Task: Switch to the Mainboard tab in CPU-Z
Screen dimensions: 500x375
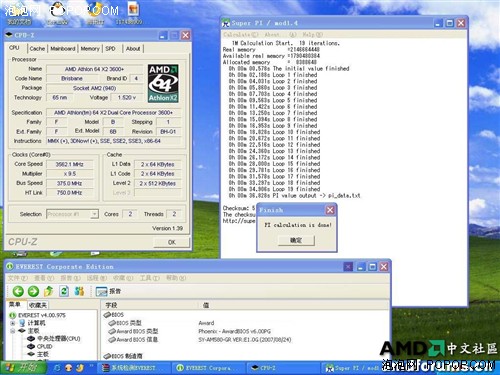Action: coord(63,49)
